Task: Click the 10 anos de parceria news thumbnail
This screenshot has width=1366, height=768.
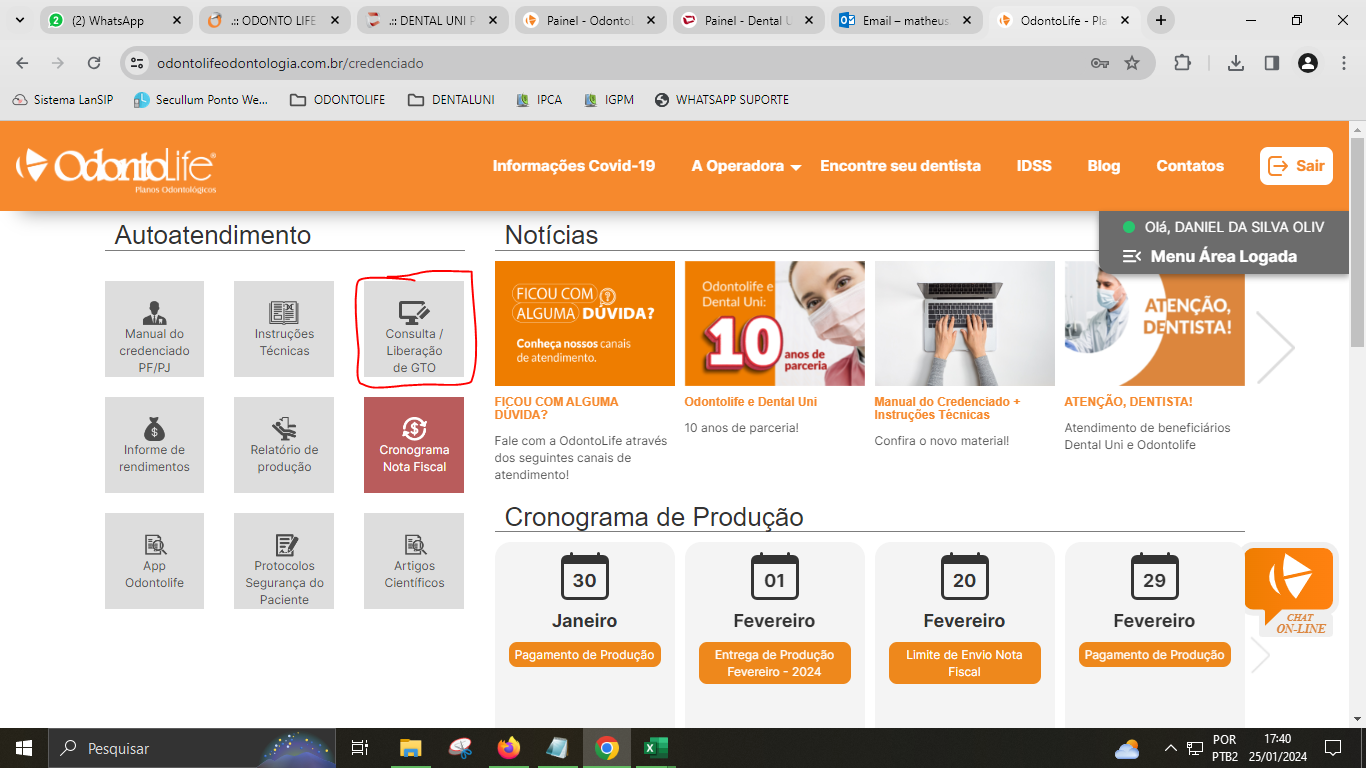Action: coord(775,323)
